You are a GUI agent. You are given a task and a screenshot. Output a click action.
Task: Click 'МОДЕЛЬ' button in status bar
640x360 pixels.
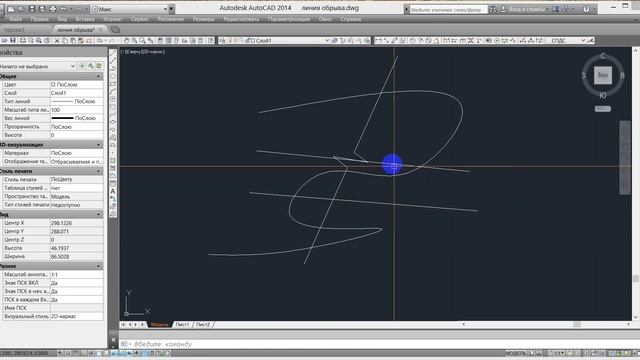pos(516,353)
